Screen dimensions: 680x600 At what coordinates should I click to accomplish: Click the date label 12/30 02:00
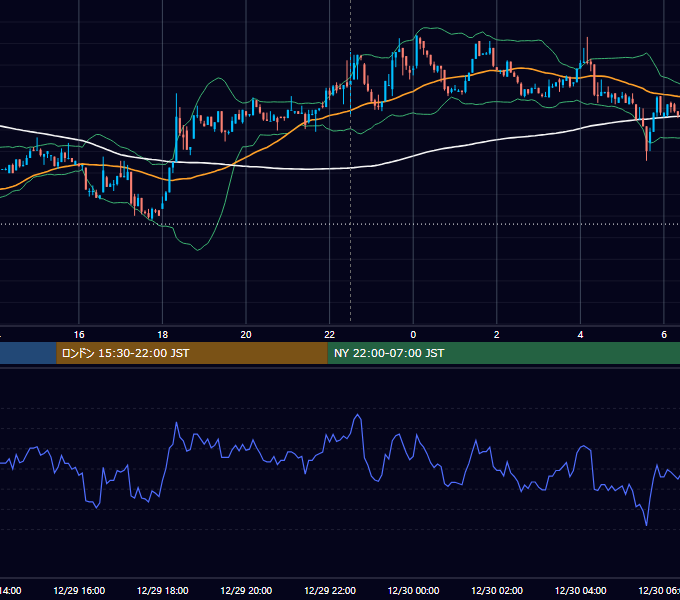pyautogui.click(x=497, y=590)
